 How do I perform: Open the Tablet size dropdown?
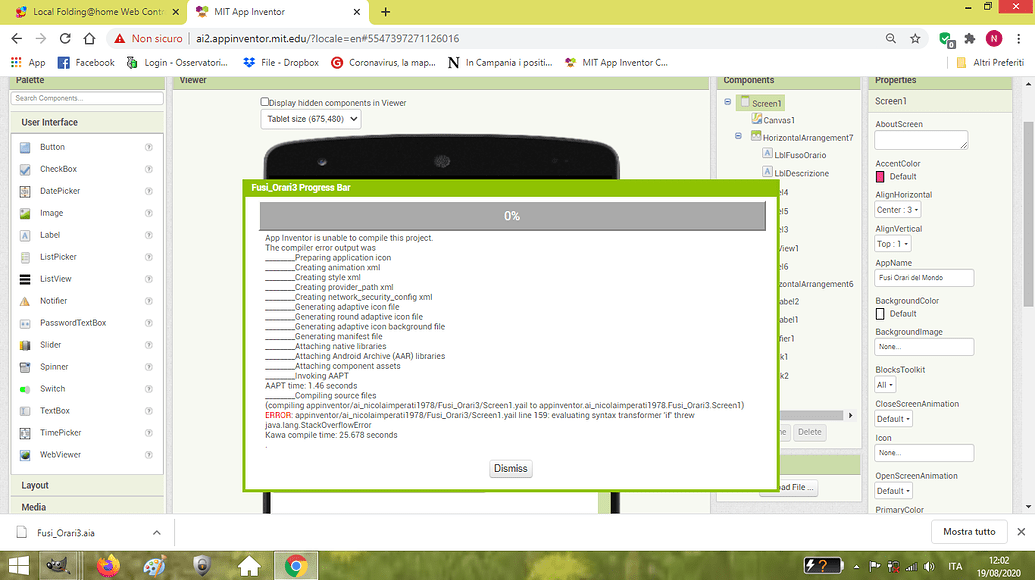[x=310, y=119]
